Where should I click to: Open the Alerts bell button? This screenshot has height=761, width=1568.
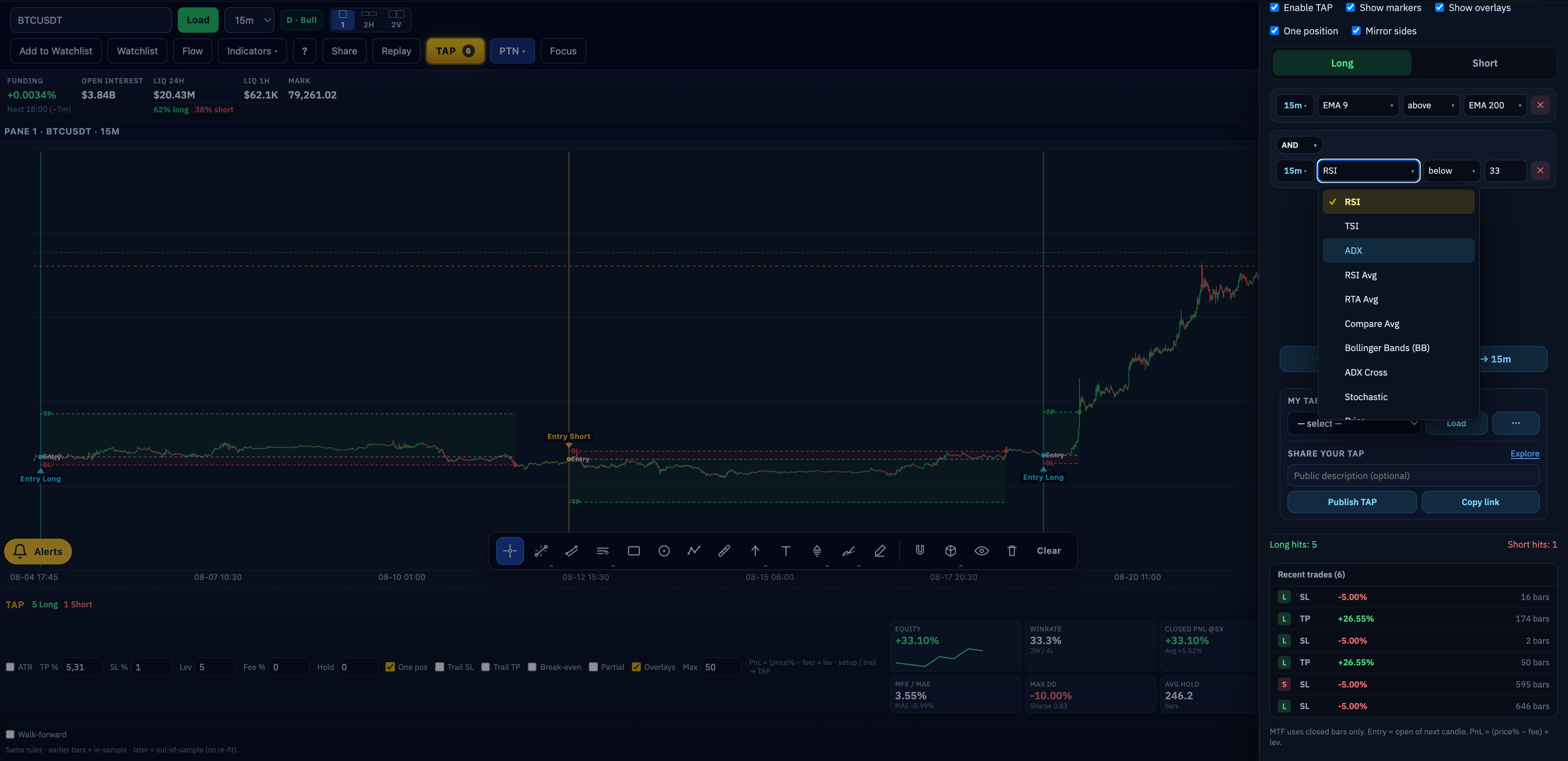[x=38, y=552]
